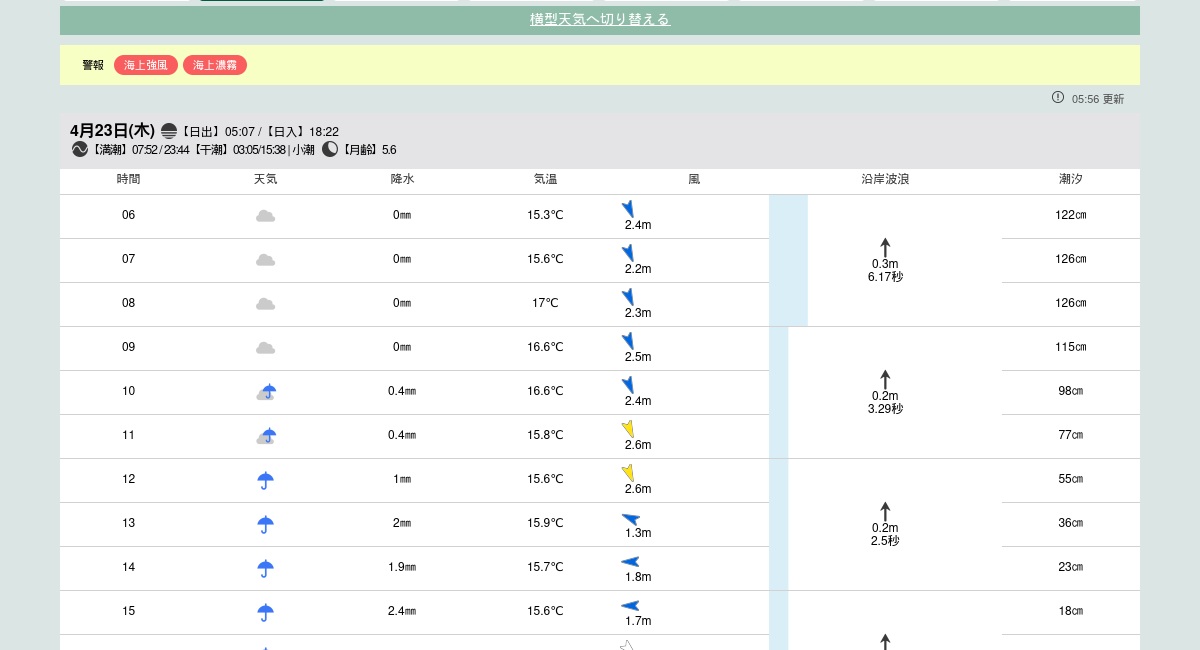Click the tide value 98㎝

pos(1071,391)
